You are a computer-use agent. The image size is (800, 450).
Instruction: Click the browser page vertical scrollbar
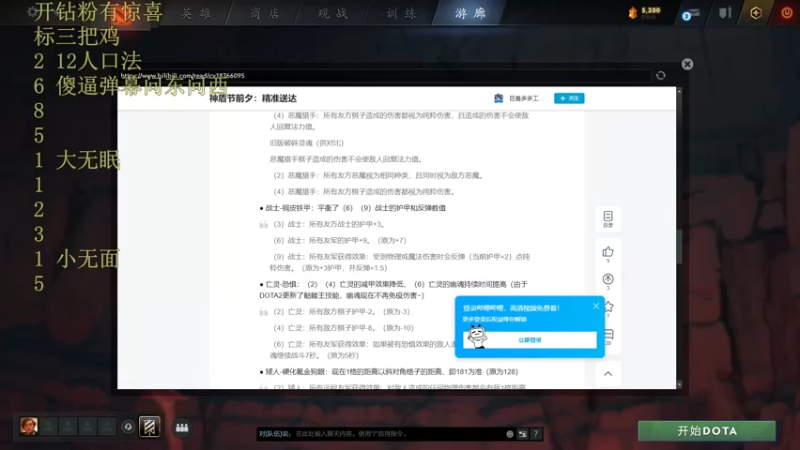point(679,246)
